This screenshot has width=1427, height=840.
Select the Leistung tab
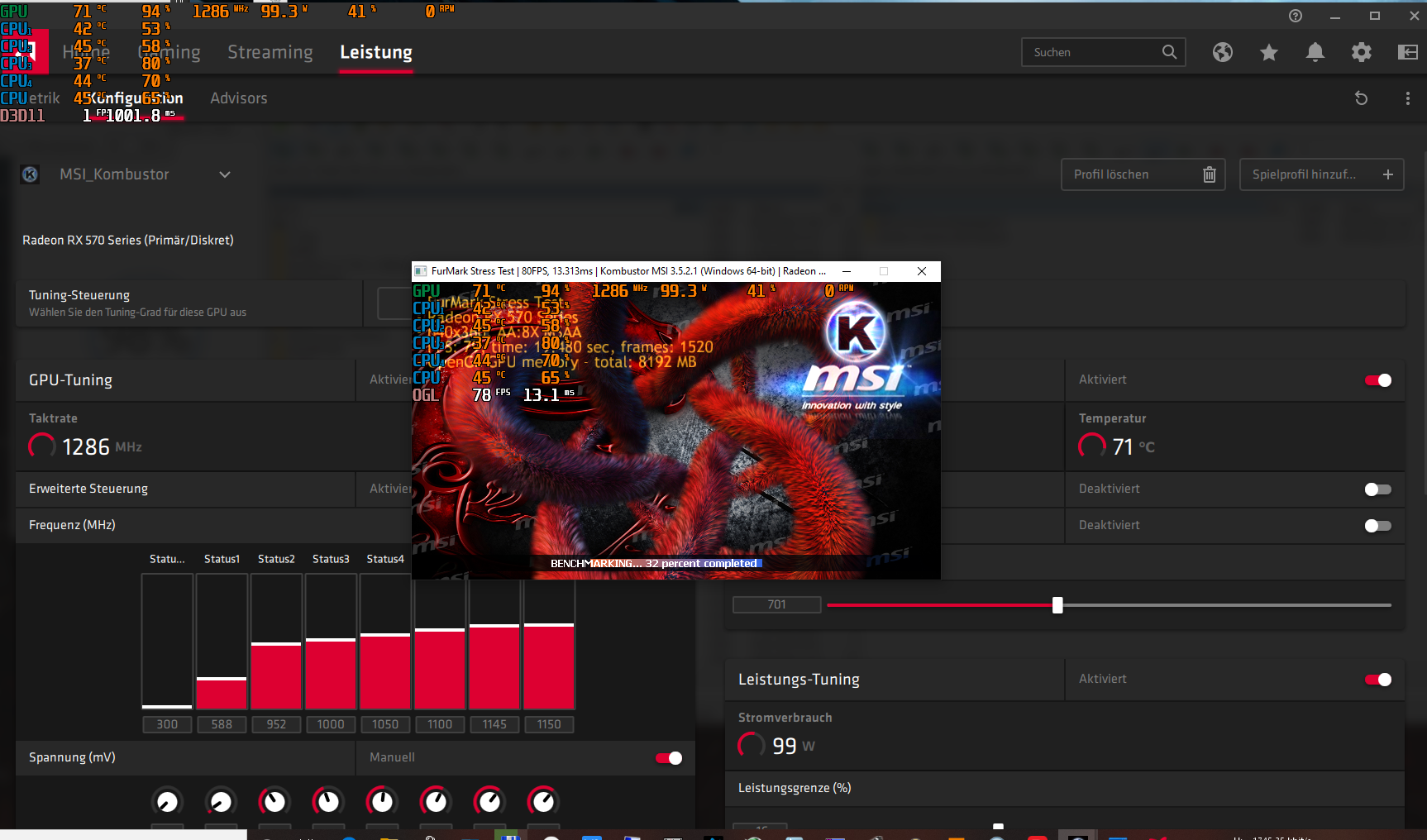point(376,52)
